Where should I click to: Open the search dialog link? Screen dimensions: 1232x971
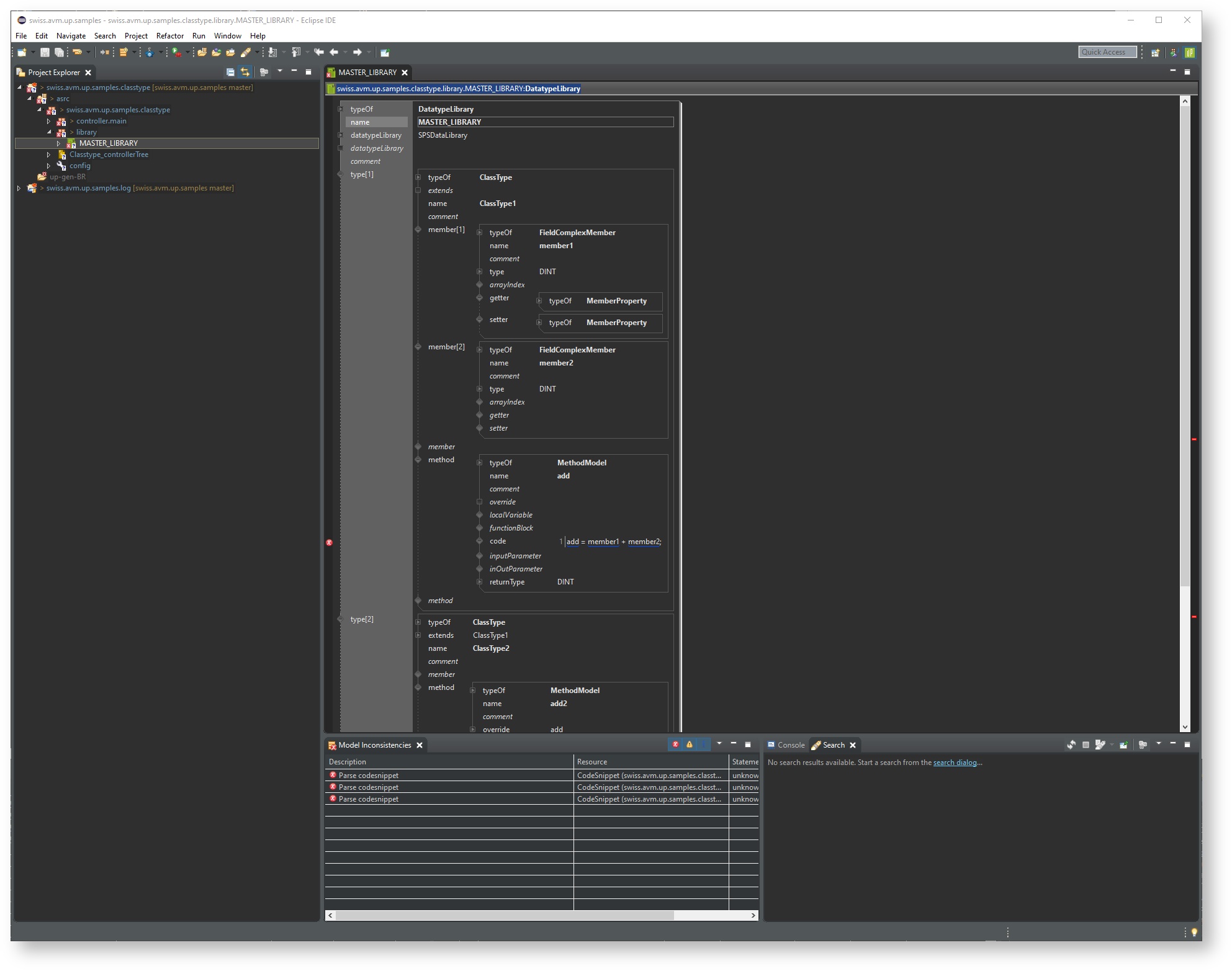[955, 763]
